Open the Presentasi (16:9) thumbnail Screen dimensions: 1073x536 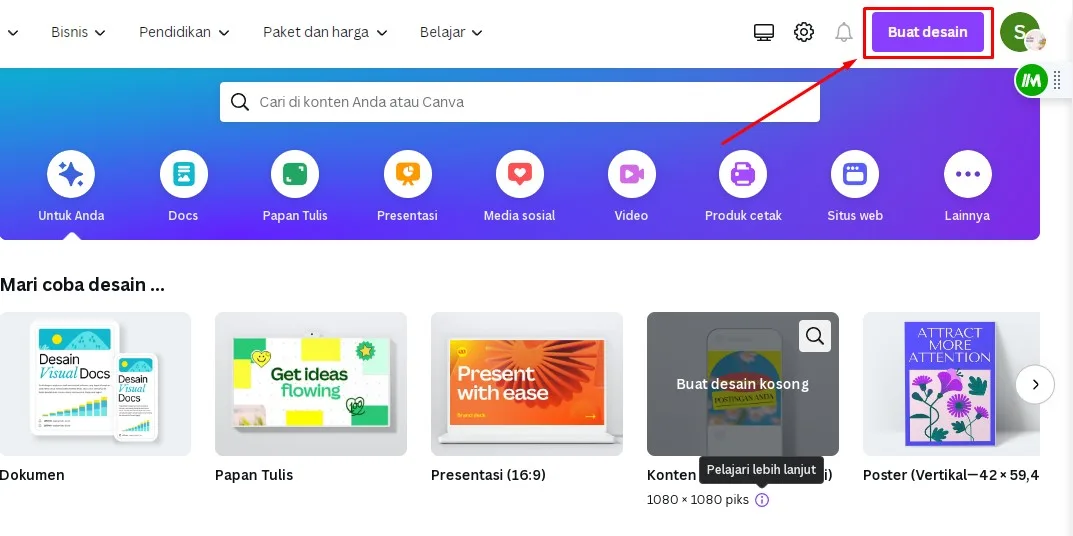527,384
